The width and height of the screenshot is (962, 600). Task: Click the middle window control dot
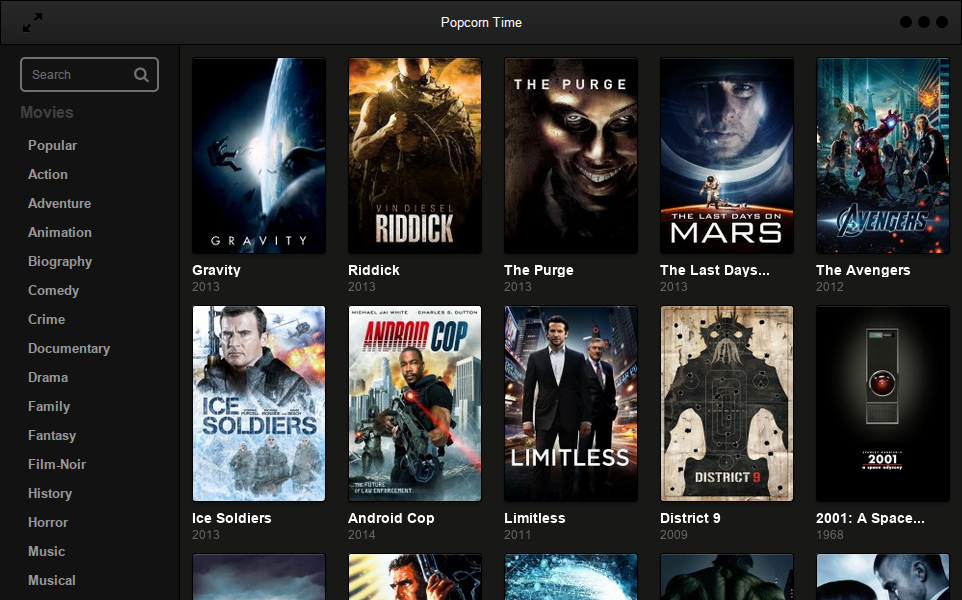coord(922,20)
